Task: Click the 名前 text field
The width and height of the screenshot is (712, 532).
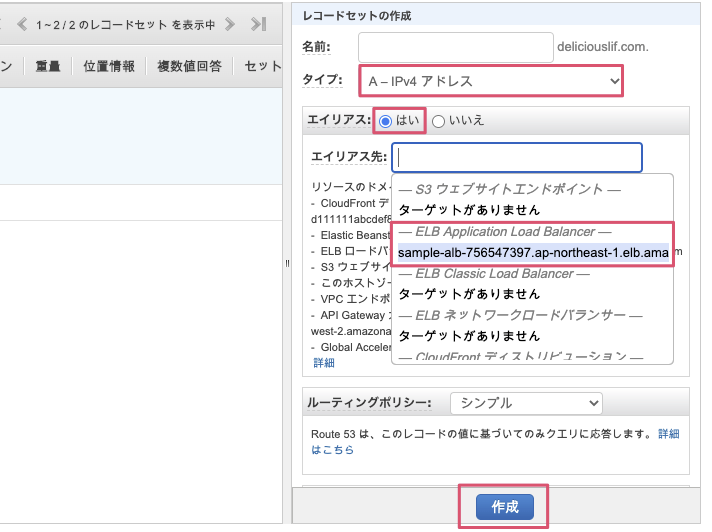Action: 455,47
